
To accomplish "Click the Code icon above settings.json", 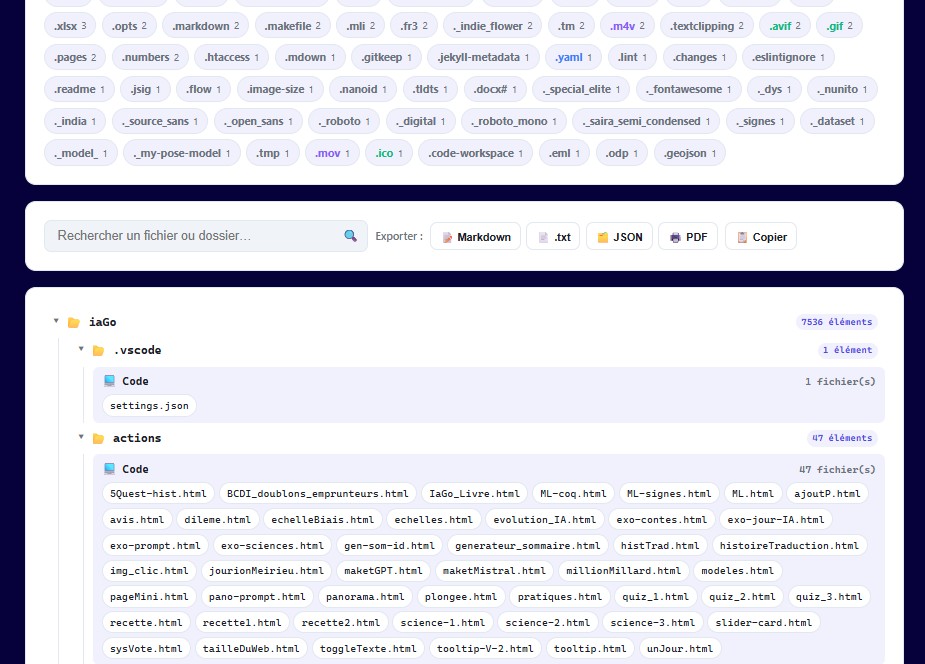I will (x=110, y=381).
